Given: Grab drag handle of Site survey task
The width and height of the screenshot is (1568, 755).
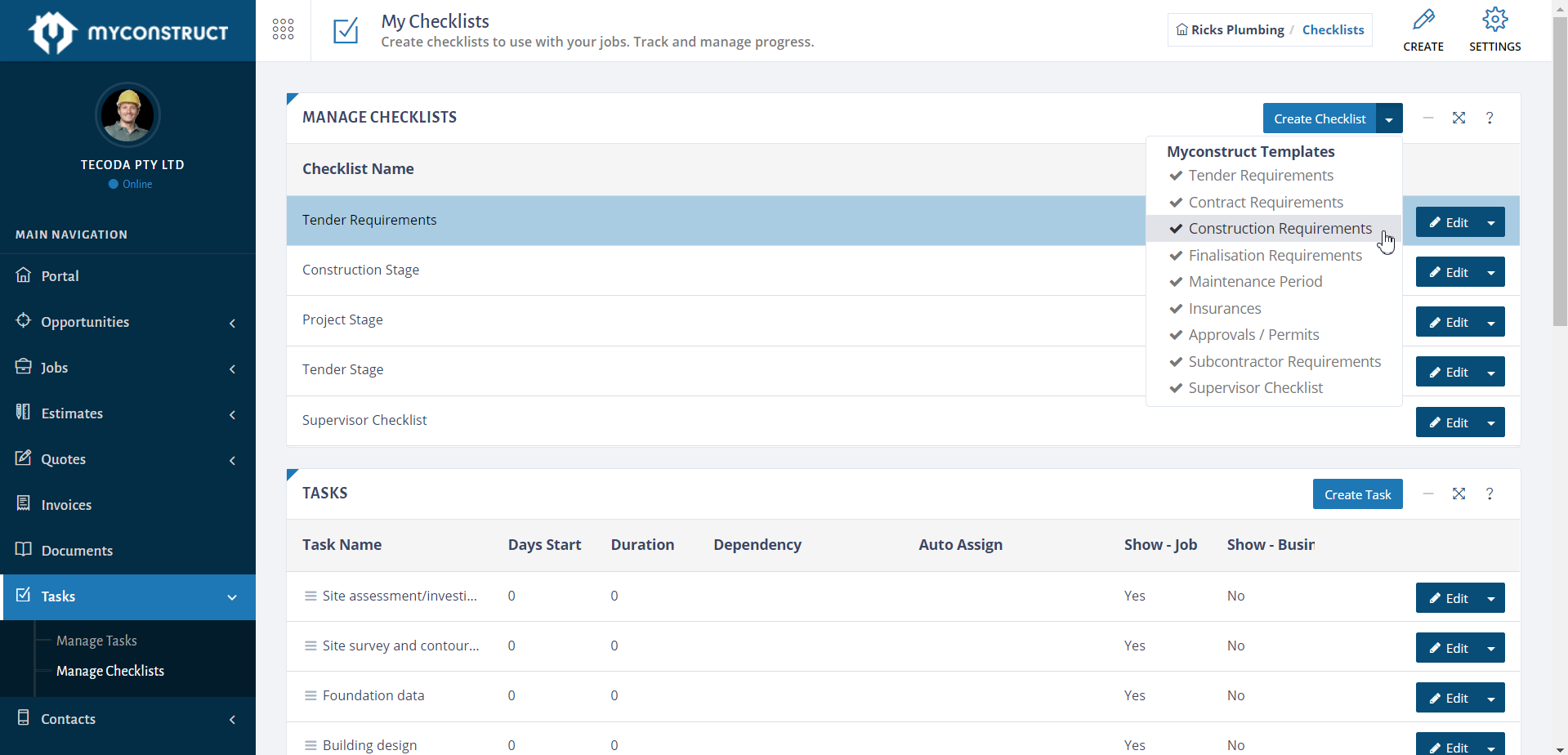Looking at the screenshot, I should (310, 646).
